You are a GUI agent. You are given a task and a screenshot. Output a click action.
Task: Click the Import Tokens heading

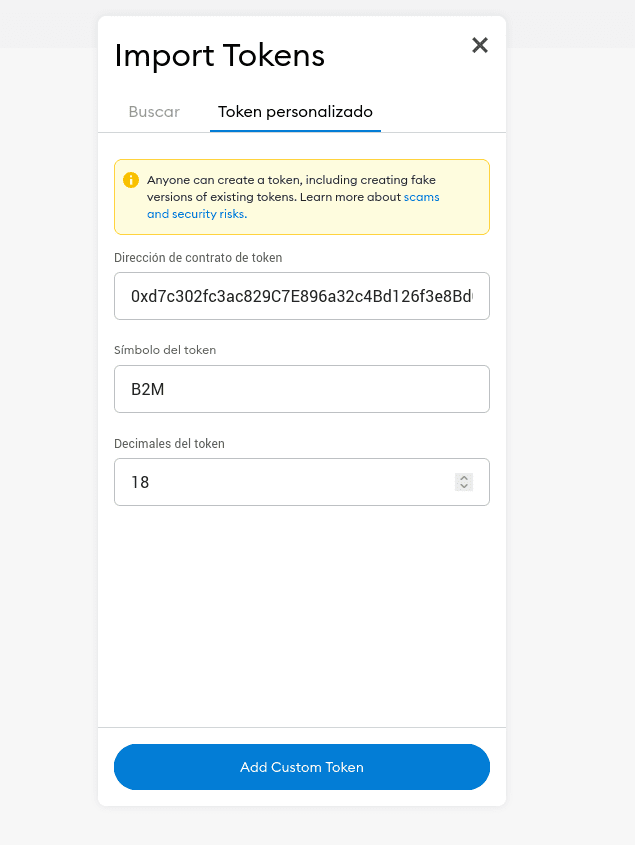220,56
